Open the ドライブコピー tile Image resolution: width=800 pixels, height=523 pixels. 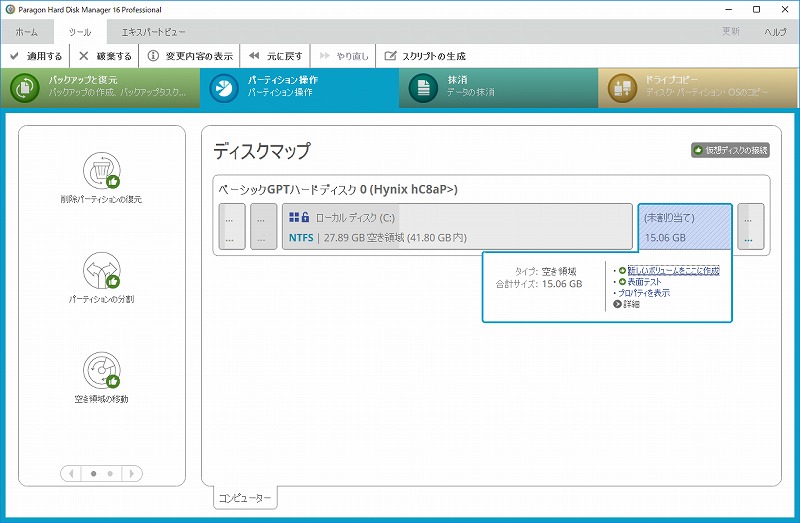pyautogui.click(x=697, y=88)
